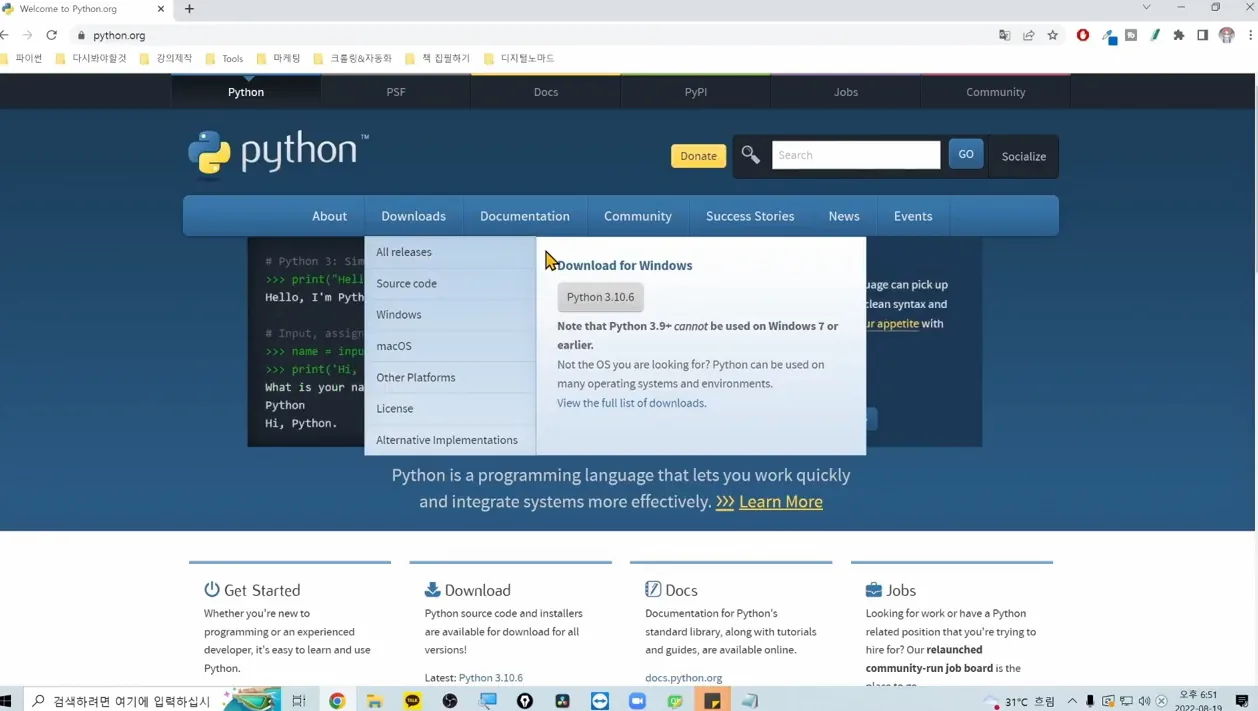Switch to the Docs top tab
Screen dimensions: 1258x711
546,92
